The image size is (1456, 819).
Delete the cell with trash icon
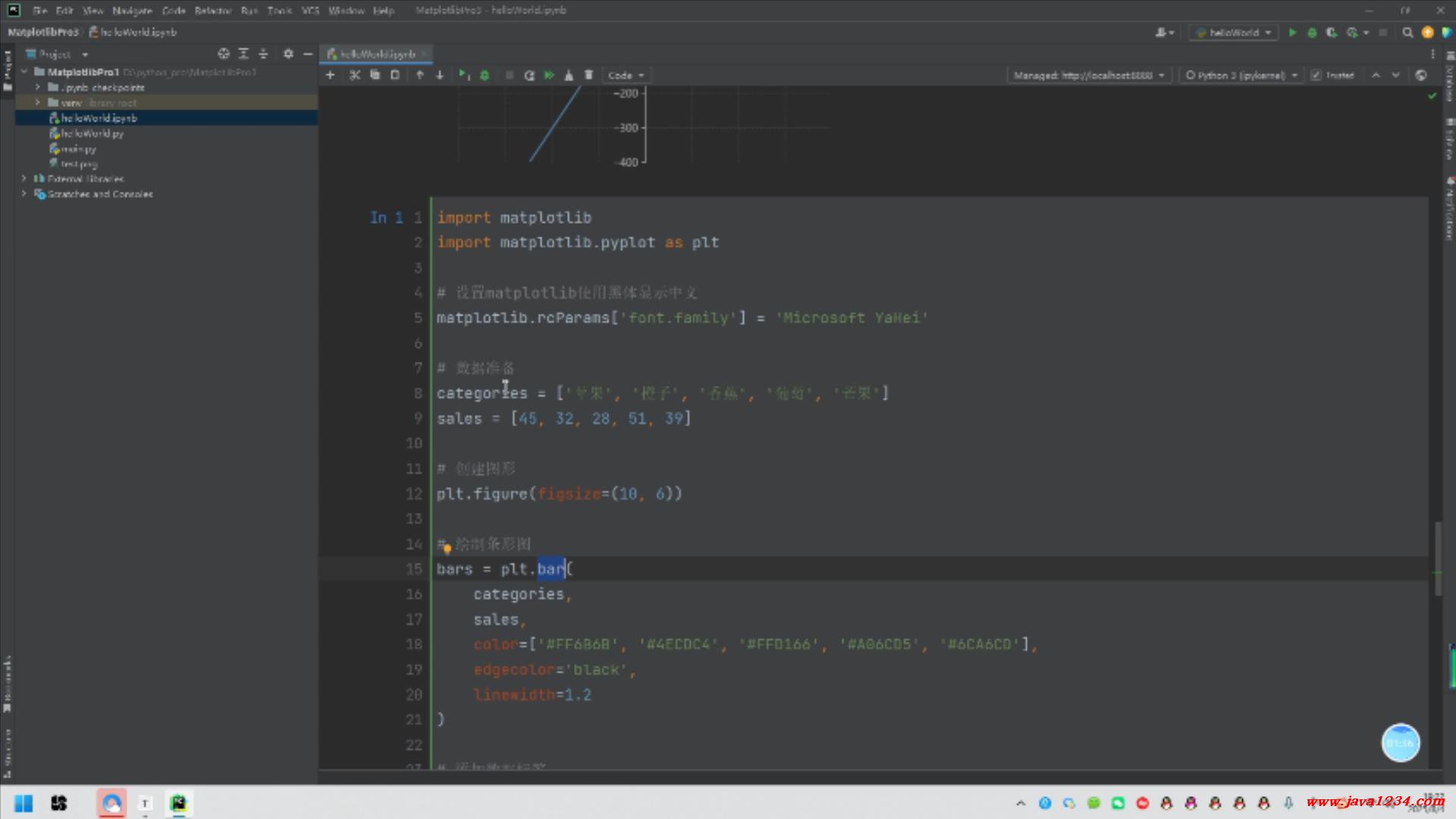coord(588,75)
